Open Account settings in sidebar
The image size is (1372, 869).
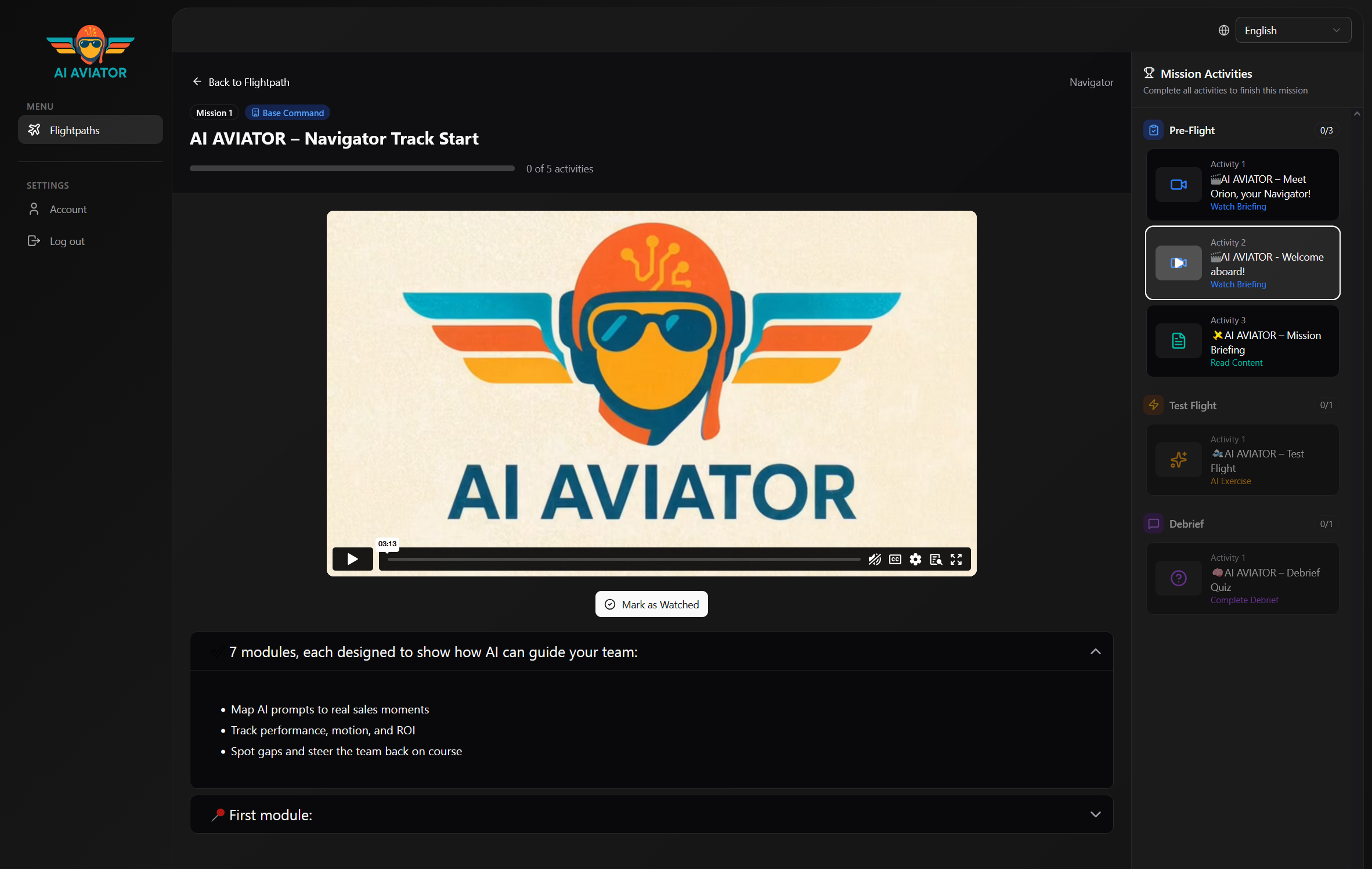coord(68,209)
